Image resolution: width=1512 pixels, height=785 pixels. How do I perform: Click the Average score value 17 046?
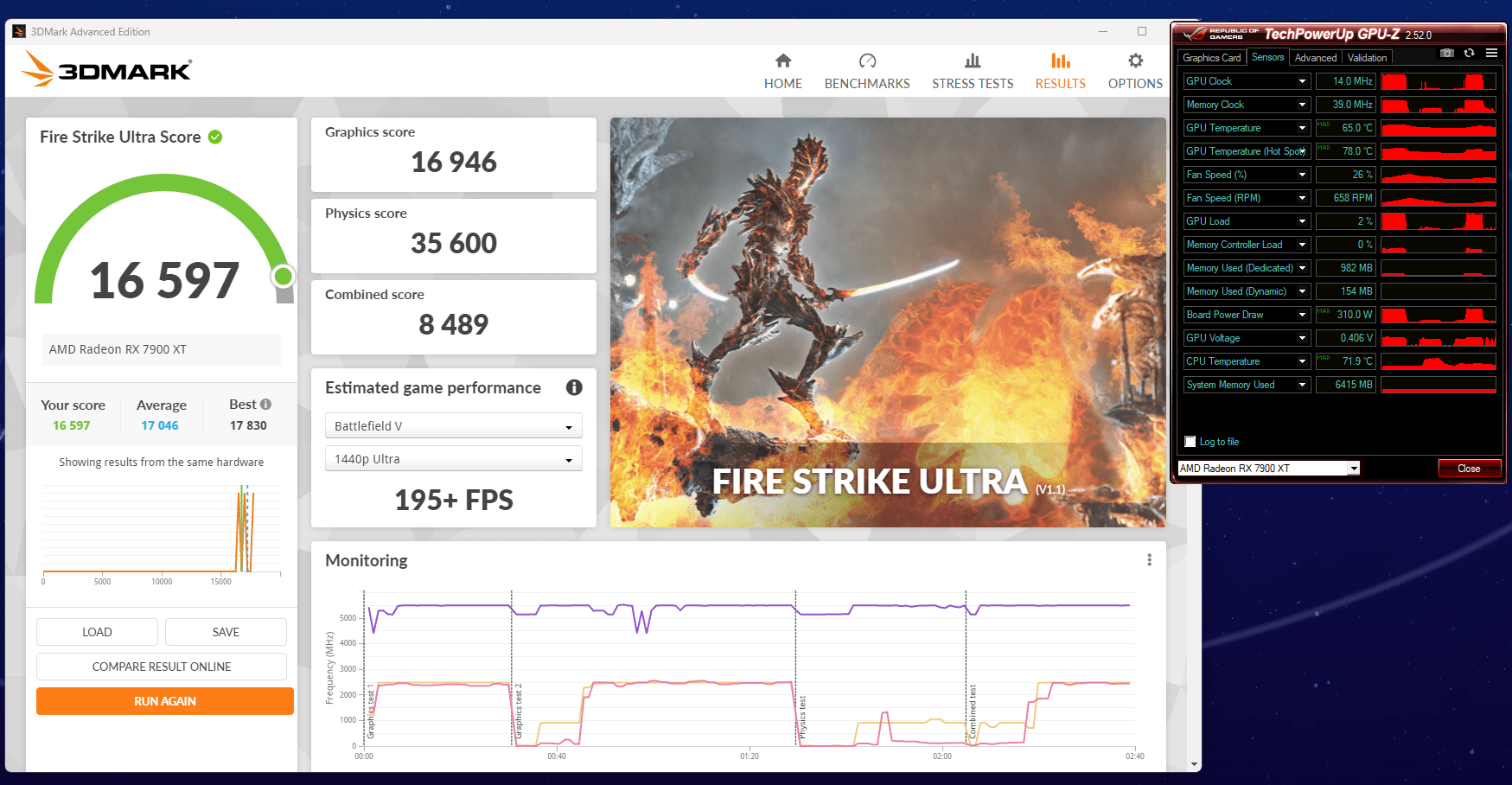pyautogui.click(x=160, y=425)
